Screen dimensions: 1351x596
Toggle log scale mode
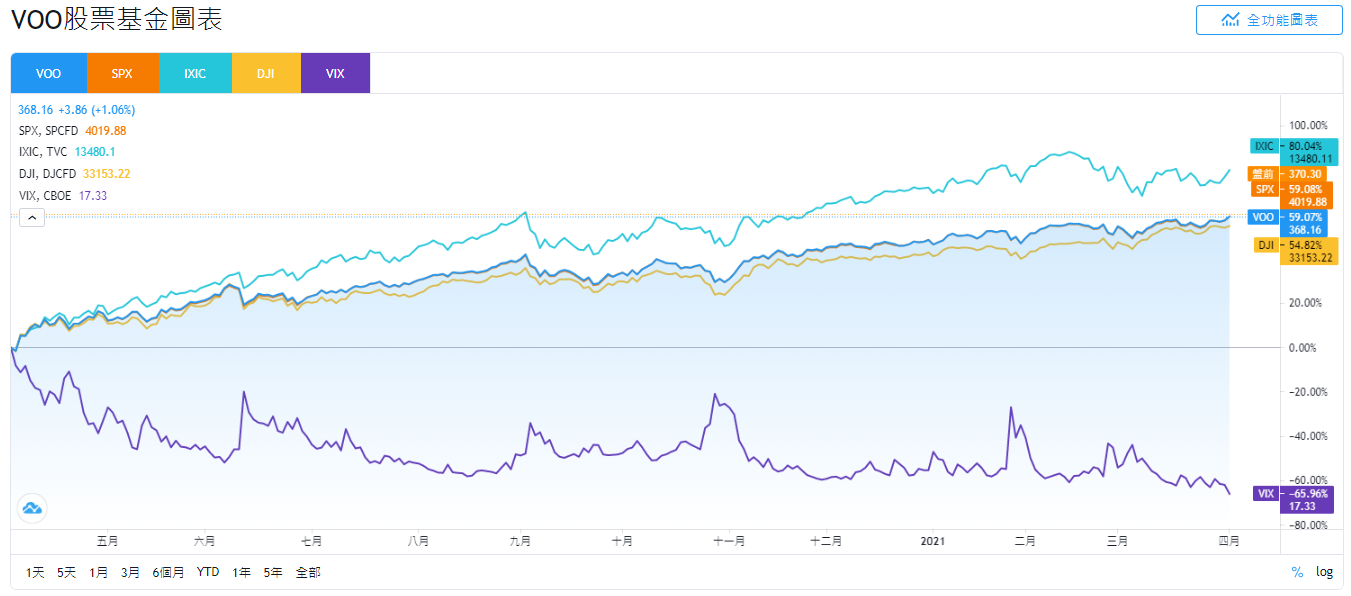click(x=1324, y=572)
